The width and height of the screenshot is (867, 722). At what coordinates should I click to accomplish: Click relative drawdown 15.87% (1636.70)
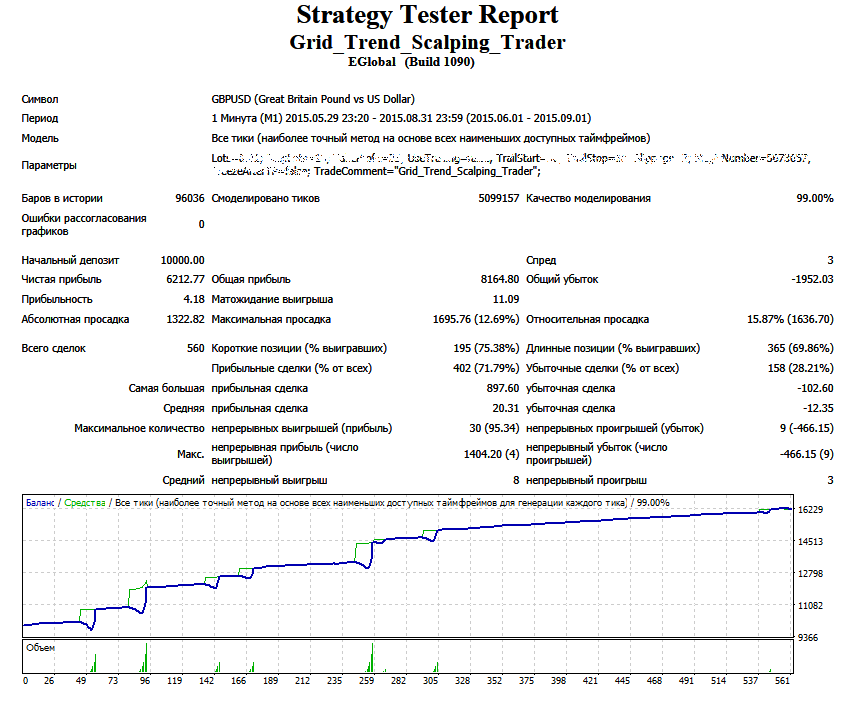(790, 319)
